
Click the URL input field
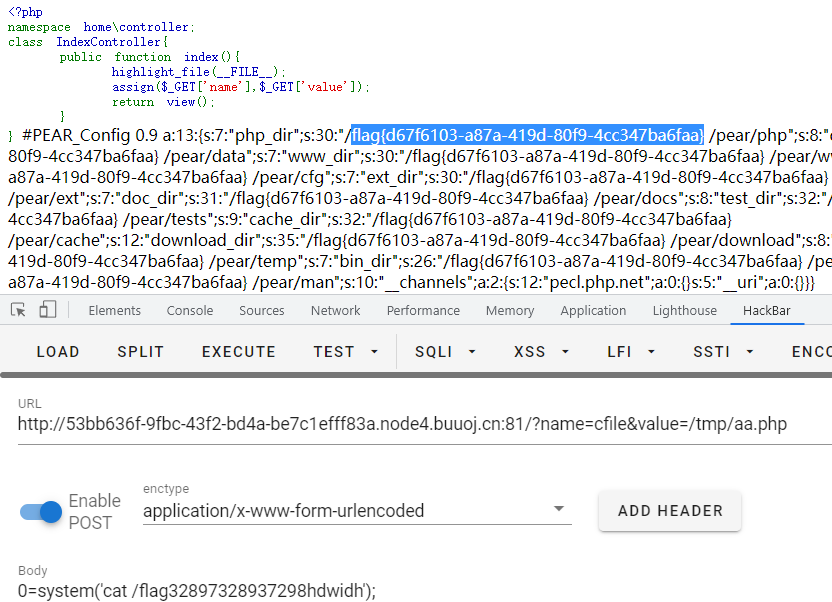(424, 424)
